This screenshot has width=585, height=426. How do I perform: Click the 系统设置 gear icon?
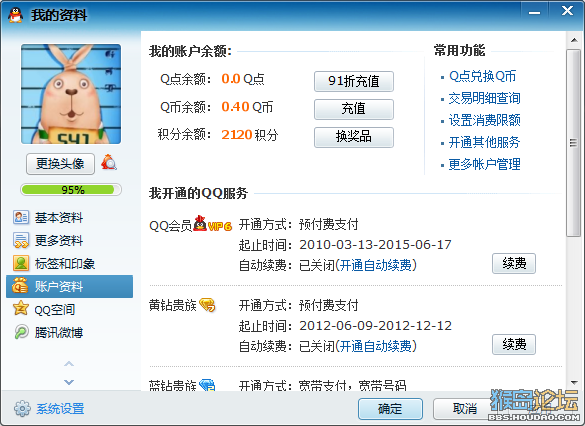22,408
